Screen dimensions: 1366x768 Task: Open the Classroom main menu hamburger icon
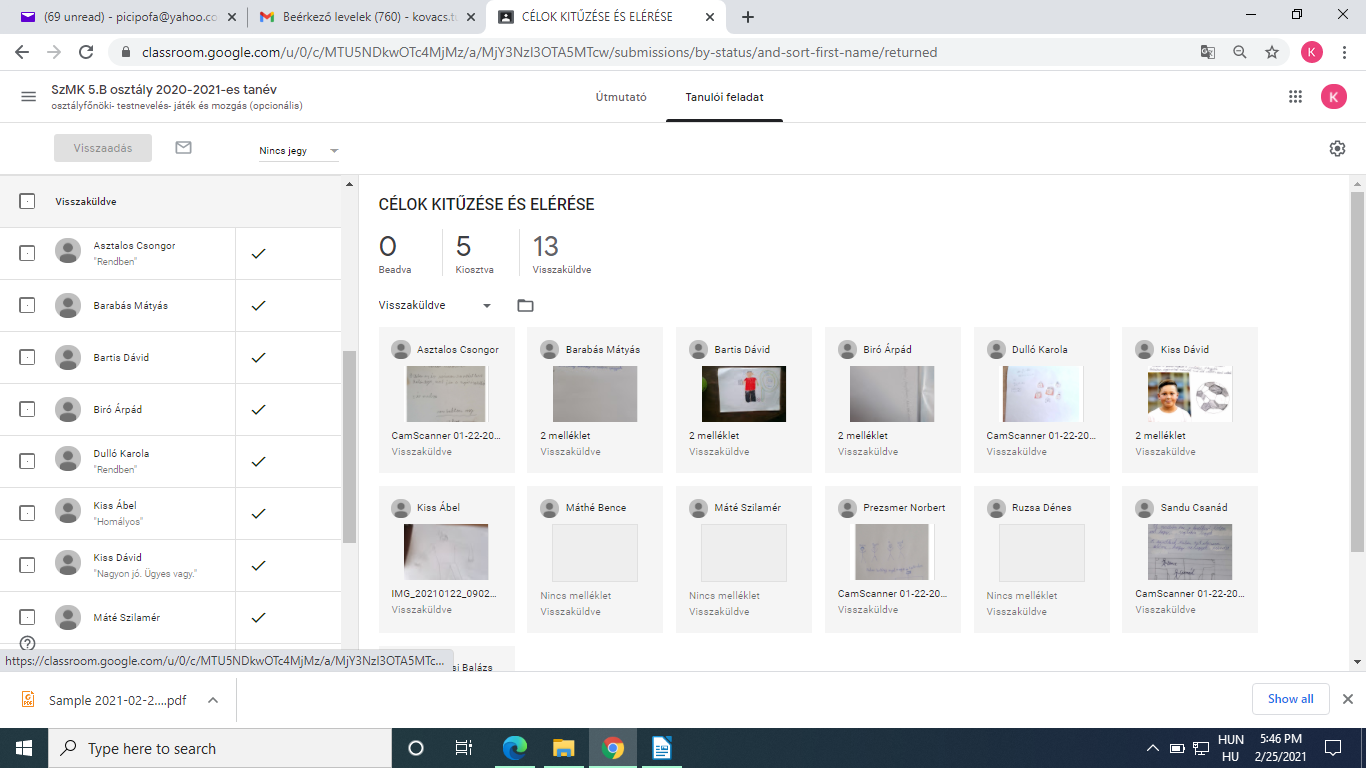pos(28,97)
